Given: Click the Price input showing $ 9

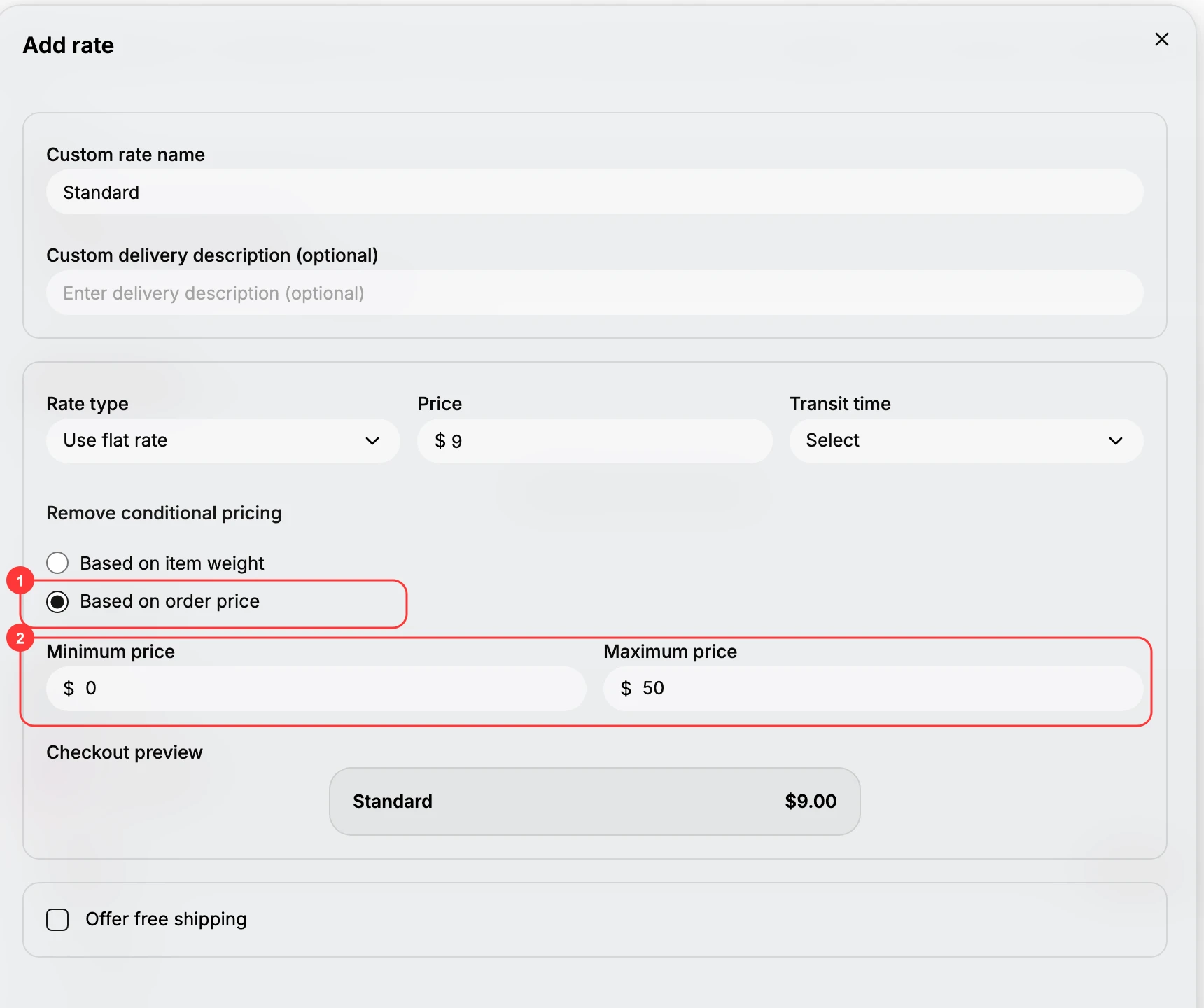Looking at the screenshot, I should pyautogui.click(x=594, y=440).
